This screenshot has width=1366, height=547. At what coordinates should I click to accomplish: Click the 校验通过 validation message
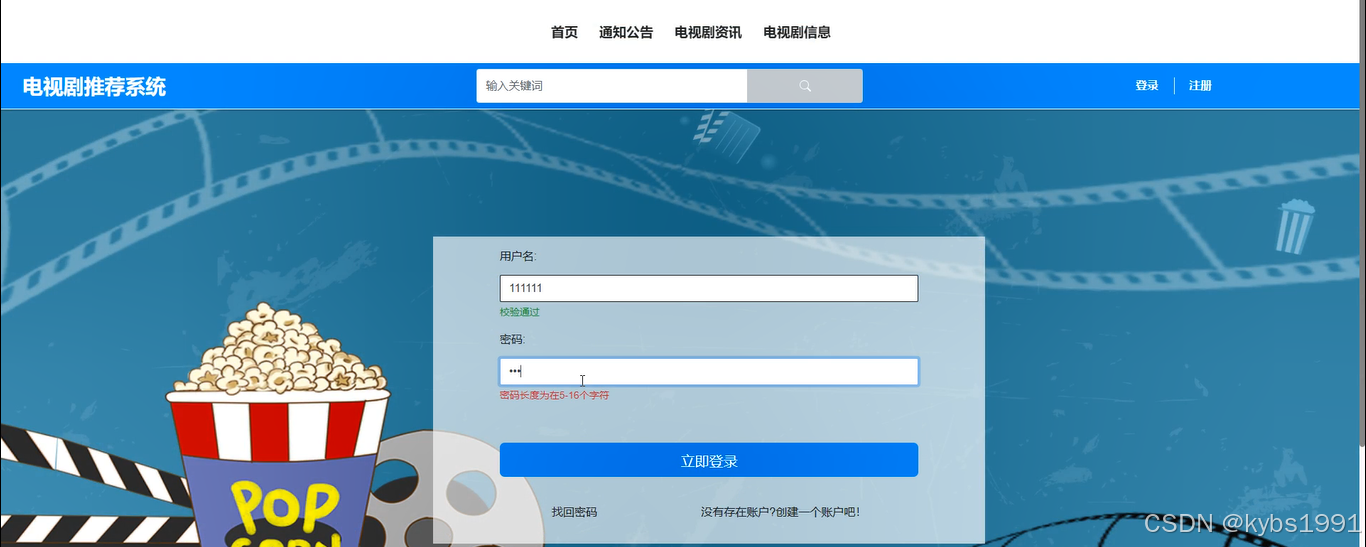pyautogui.click(x=520, y=312)
